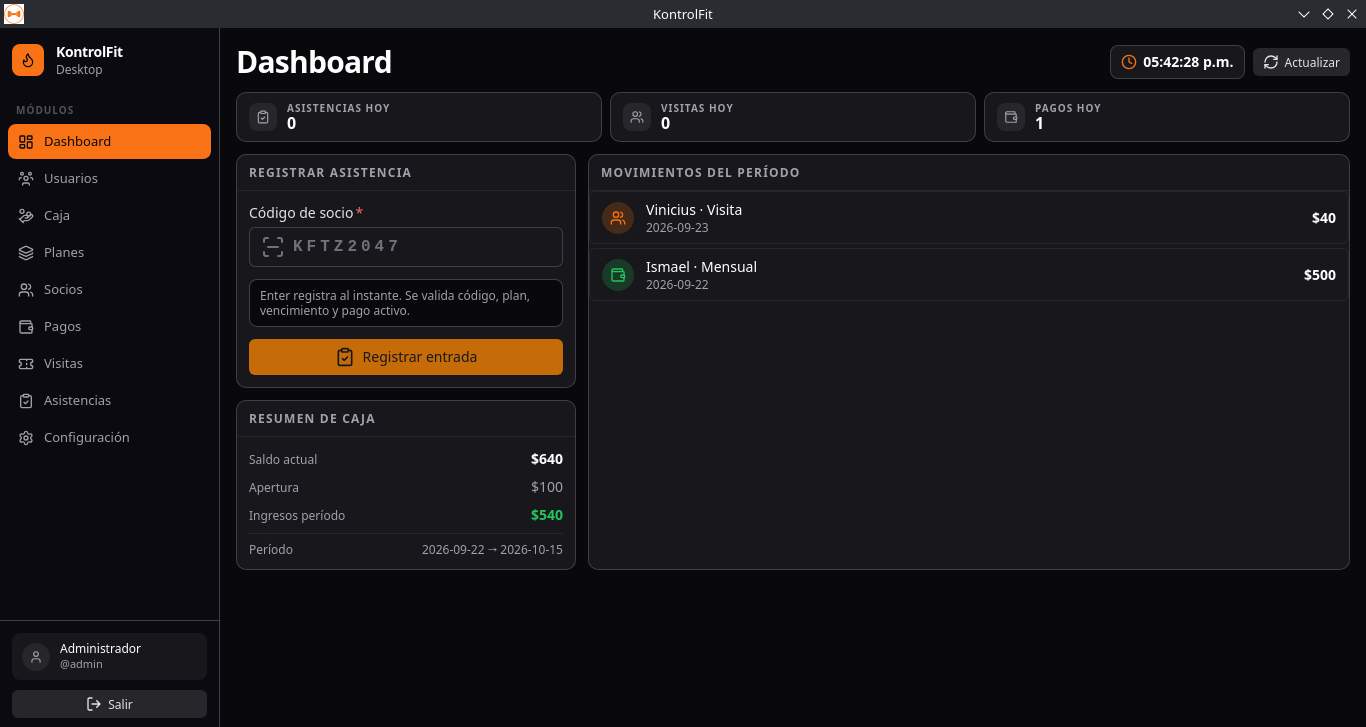Click the Planes layers icon

point(26,253)
